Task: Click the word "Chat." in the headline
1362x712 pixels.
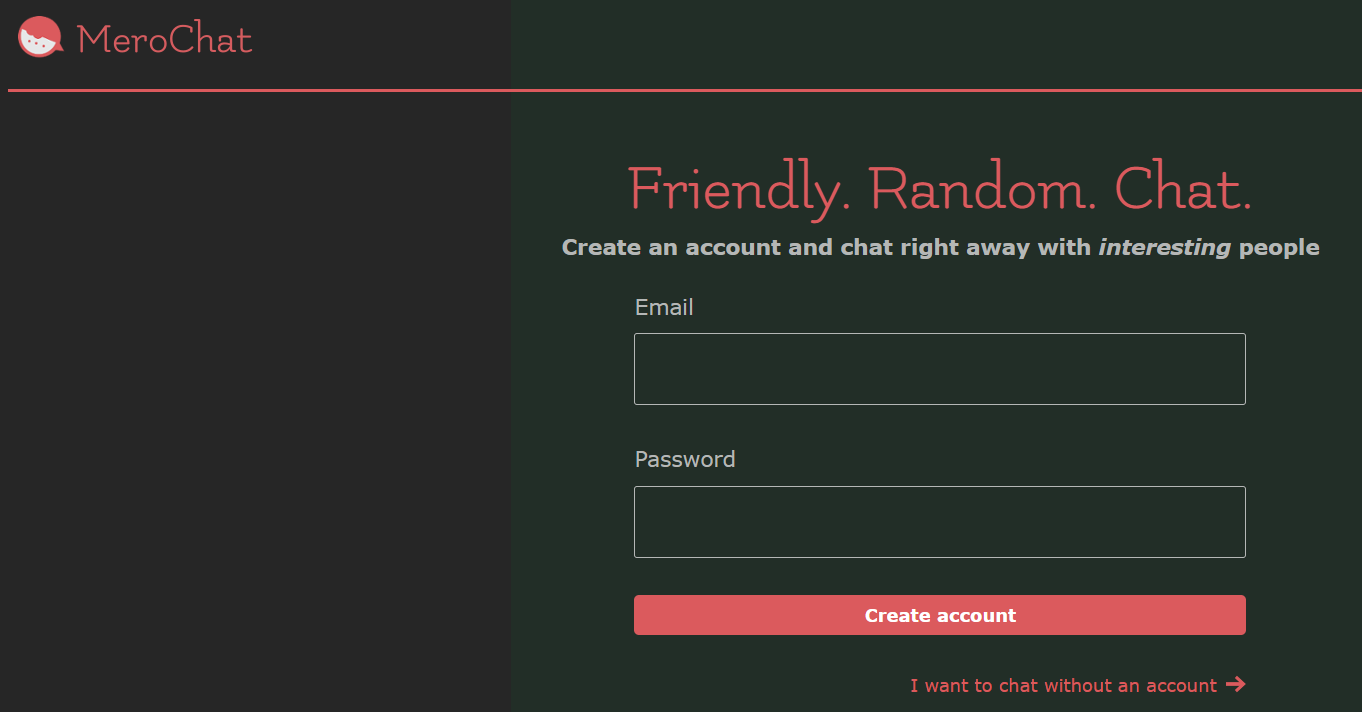Action: point(1183,188)
